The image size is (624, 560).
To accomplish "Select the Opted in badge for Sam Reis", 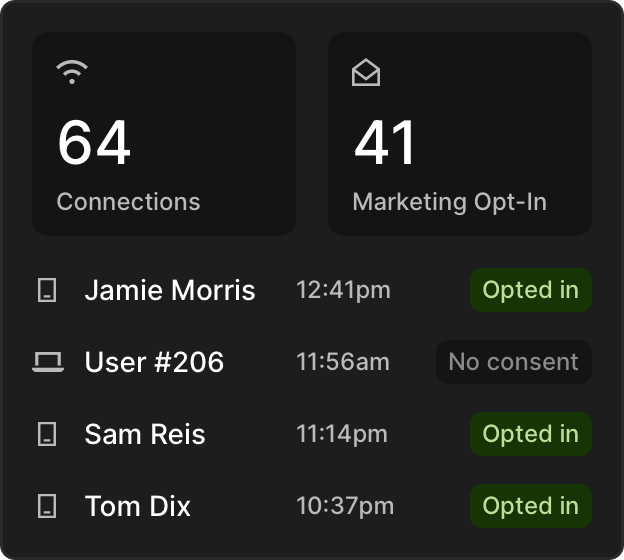I will [531, 434].
